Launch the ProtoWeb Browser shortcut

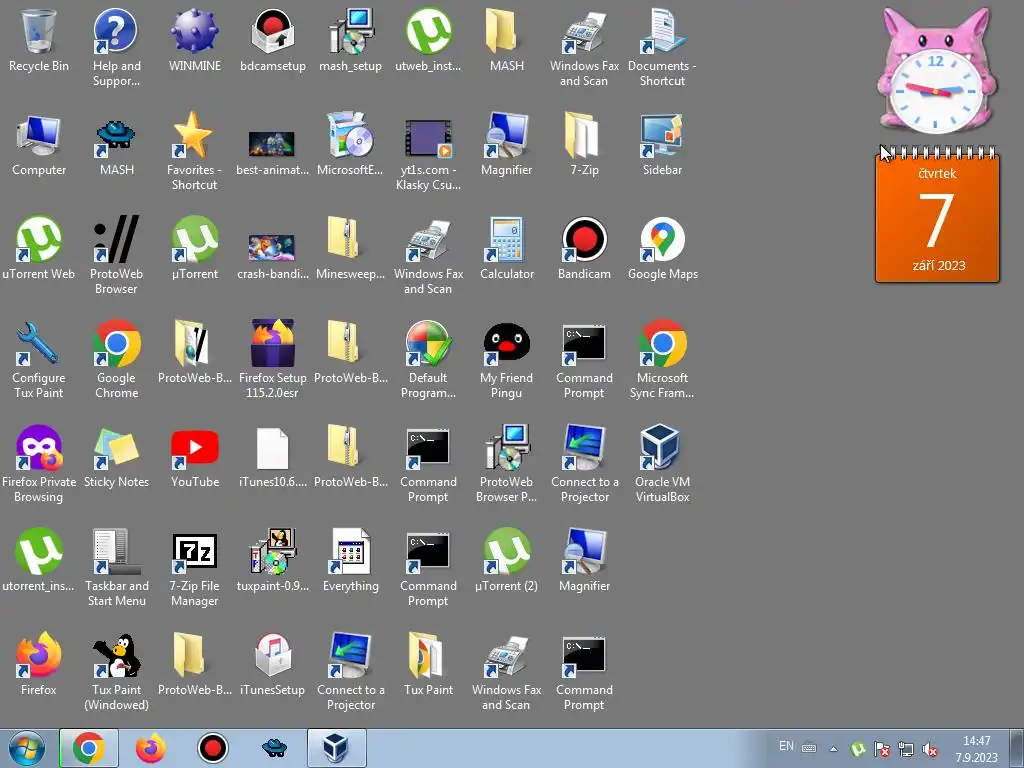click(x=116, y=255)
